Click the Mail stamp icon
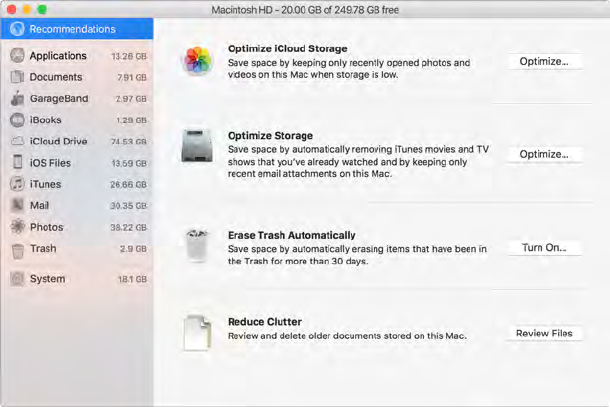This screenshot has width=610, height=407. tap(18, 205)
